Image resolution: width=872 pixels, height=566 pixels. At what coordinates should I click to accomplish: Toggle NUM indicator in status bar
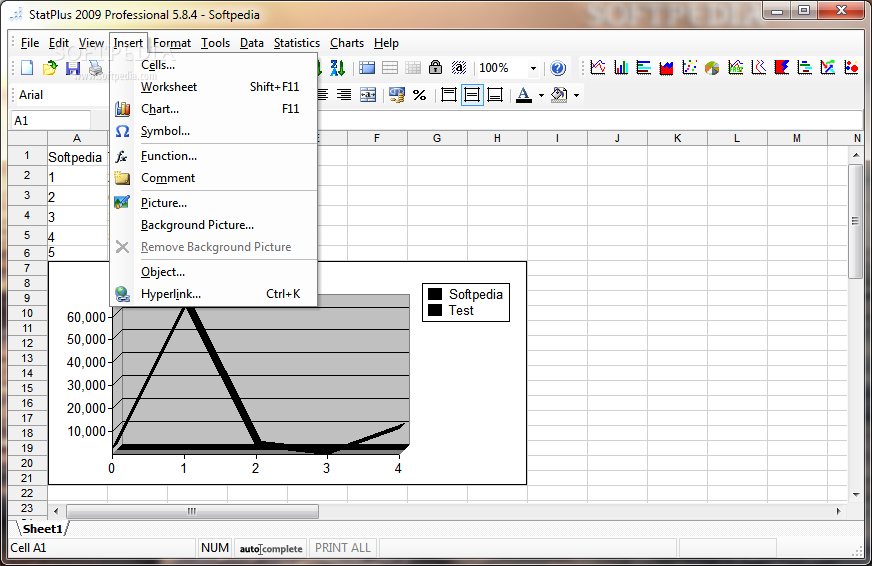click(x=215, y=548)
